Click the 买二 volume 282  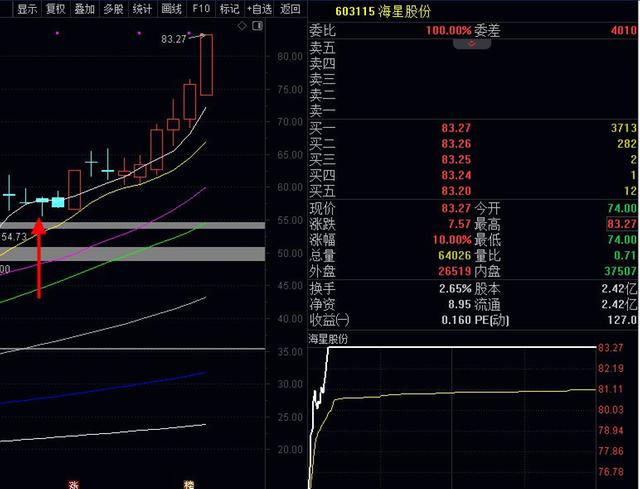627,144
